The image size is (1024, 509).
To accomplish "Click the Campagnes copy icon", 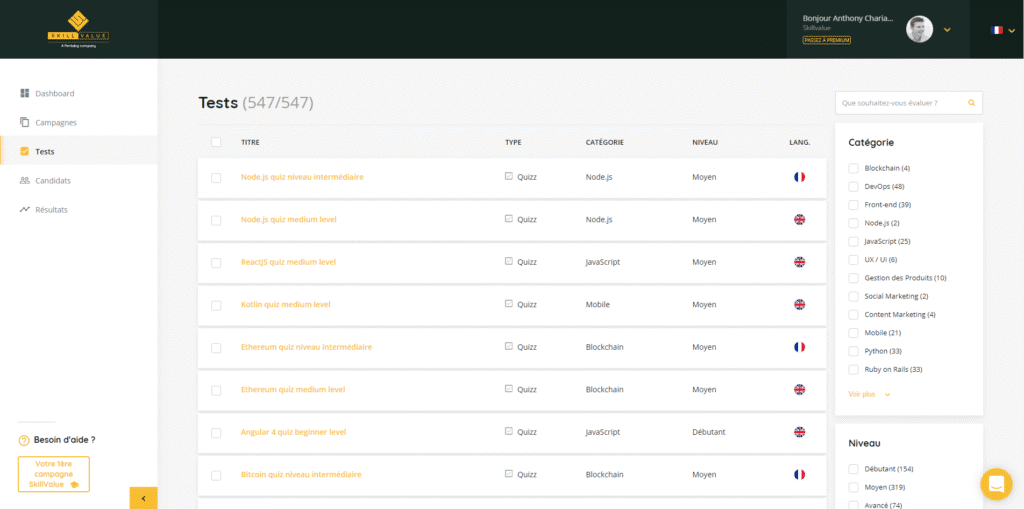I will tap(25, 122).
